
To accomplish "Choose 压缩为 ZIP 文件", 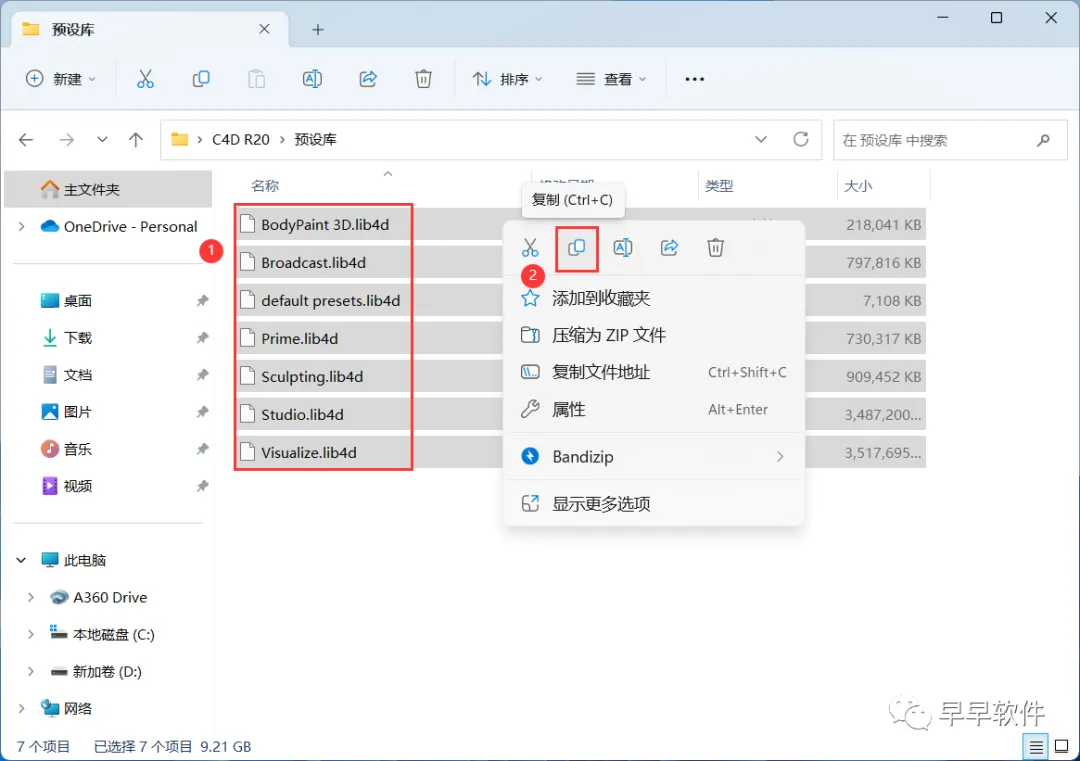I will coord(654,335).
